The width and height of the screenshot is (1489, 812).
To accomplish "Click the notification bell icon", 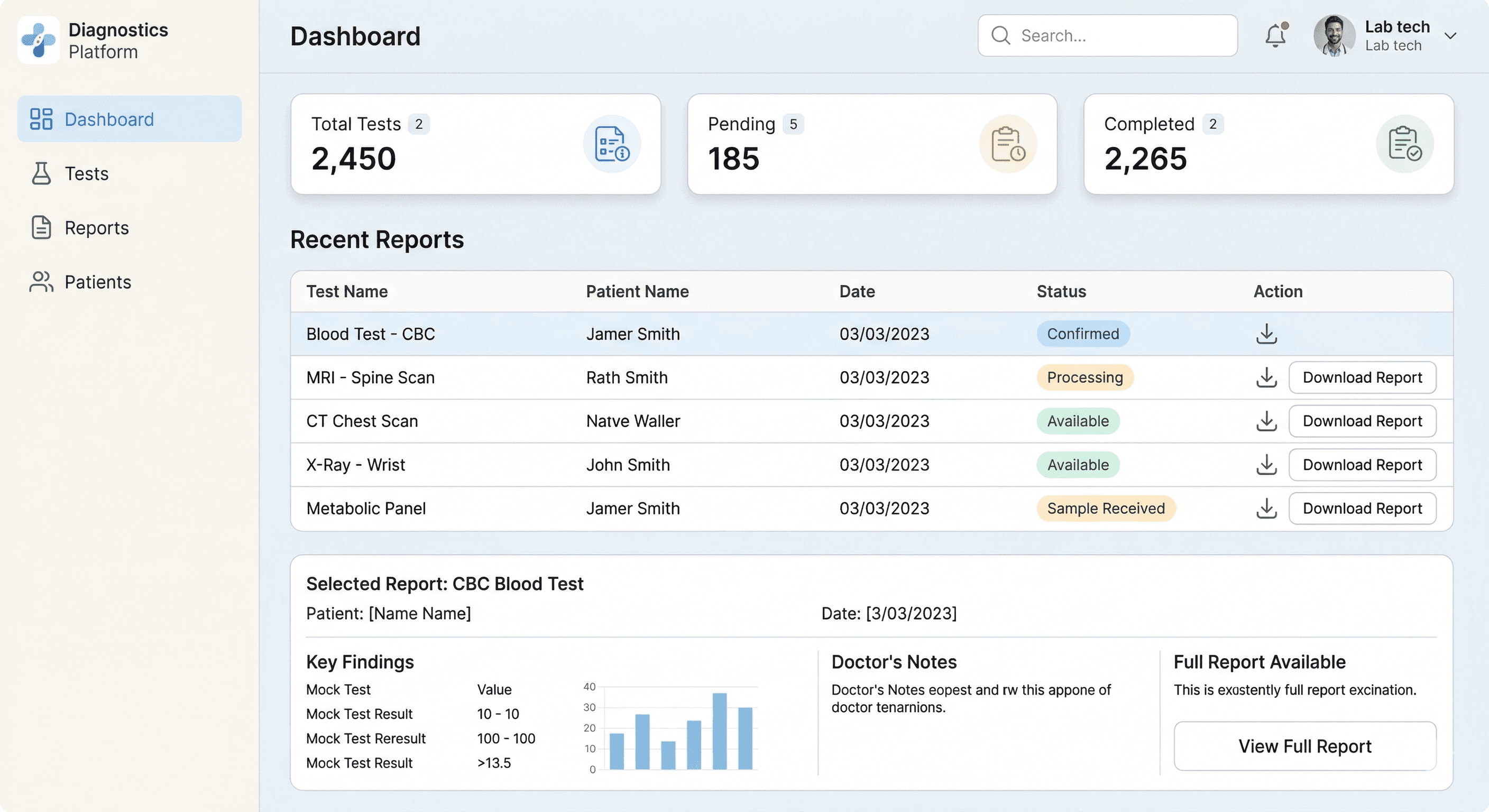I will click(x=1275, y=36).
